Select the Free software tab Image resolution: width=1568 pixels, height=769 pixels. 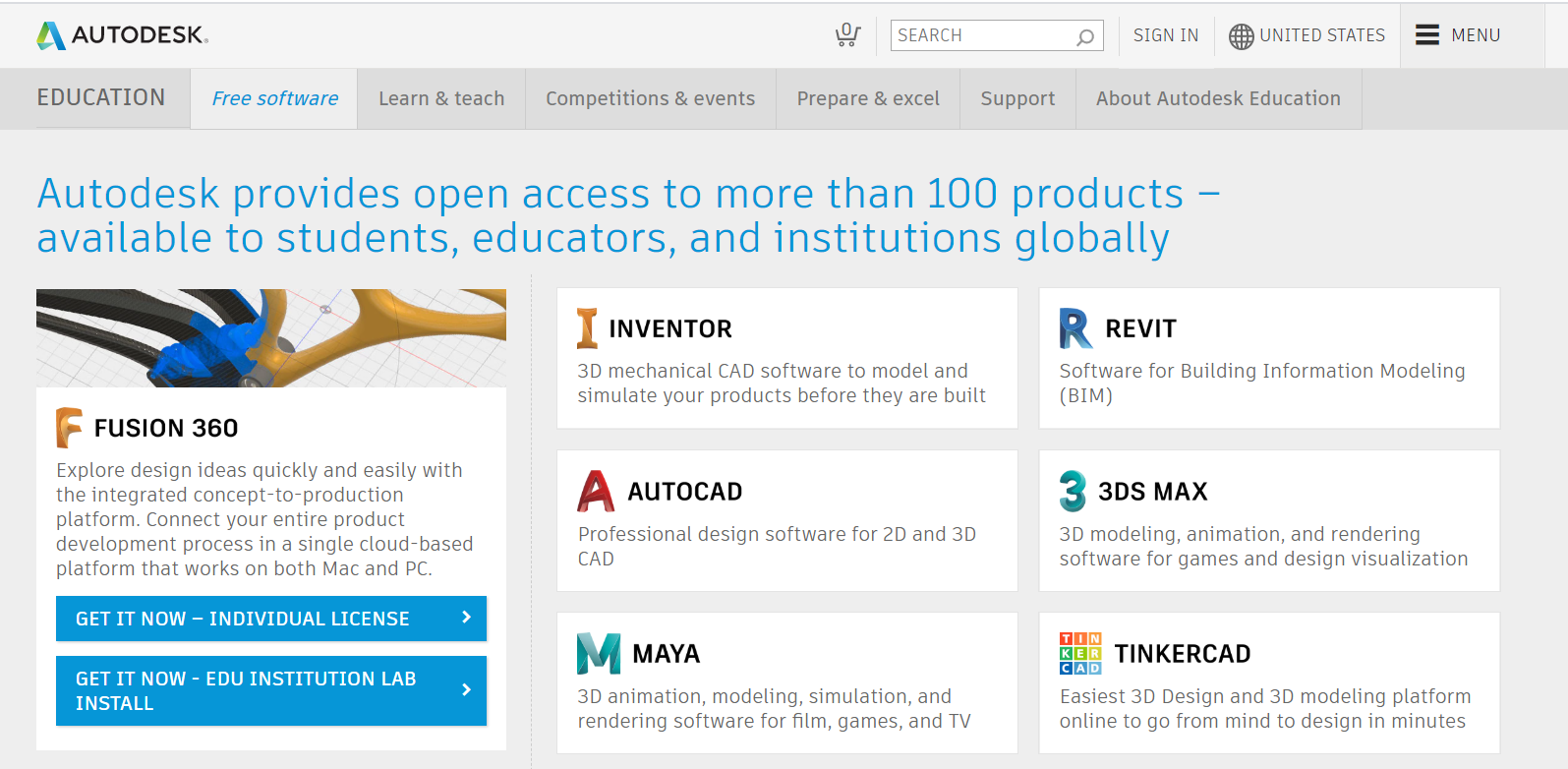click(274, 98)
